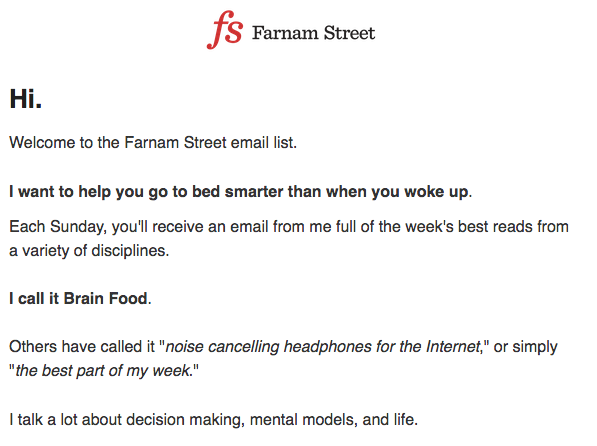The height and width of the screenshot is (446, 597).
Task: Click the line "a variety of disciplines."
Action: (x=89, y=251)
